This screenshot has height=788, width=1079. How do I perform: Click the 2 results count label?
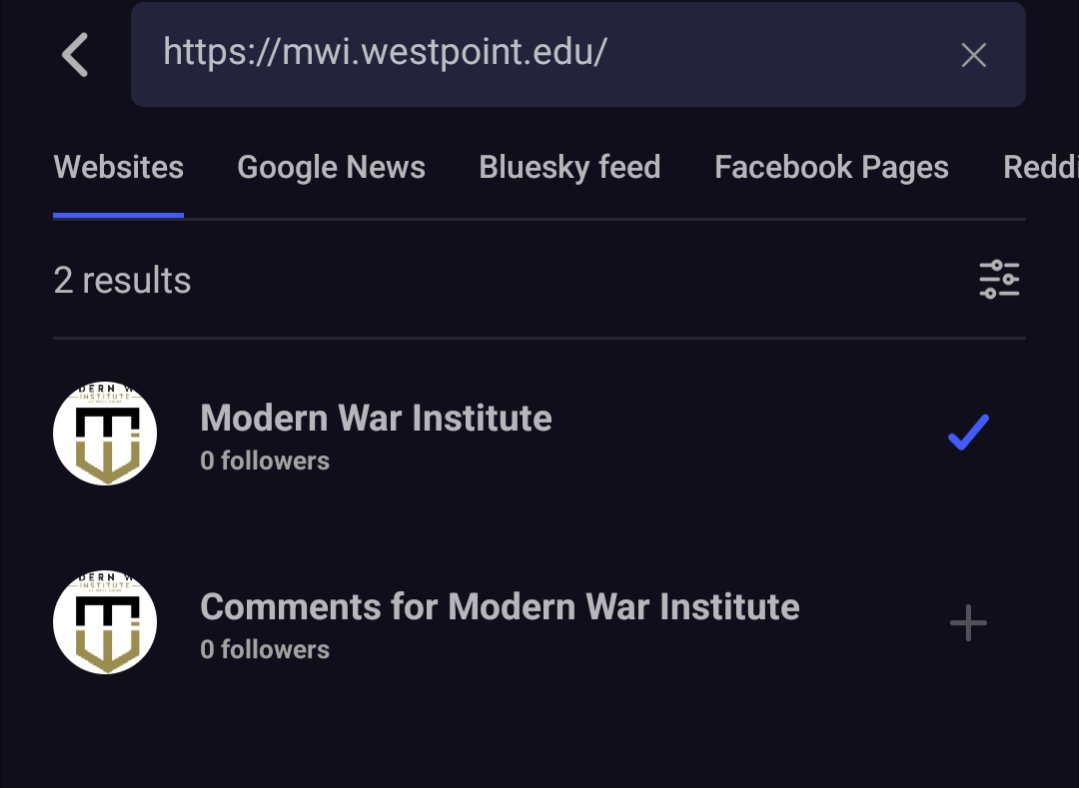click(122, 280)
